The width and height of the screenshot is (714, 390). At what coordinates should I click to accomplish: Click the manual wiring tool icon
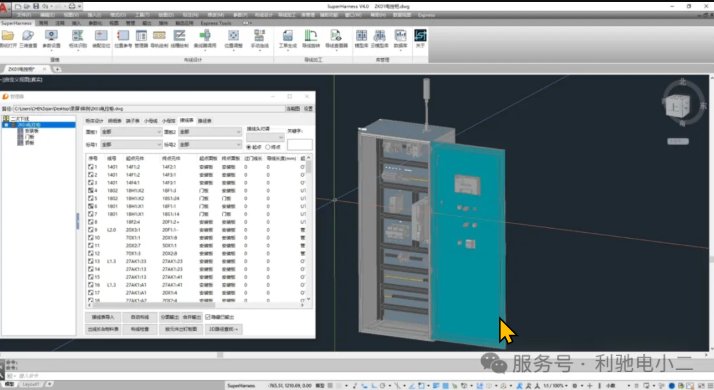(260, 36)
